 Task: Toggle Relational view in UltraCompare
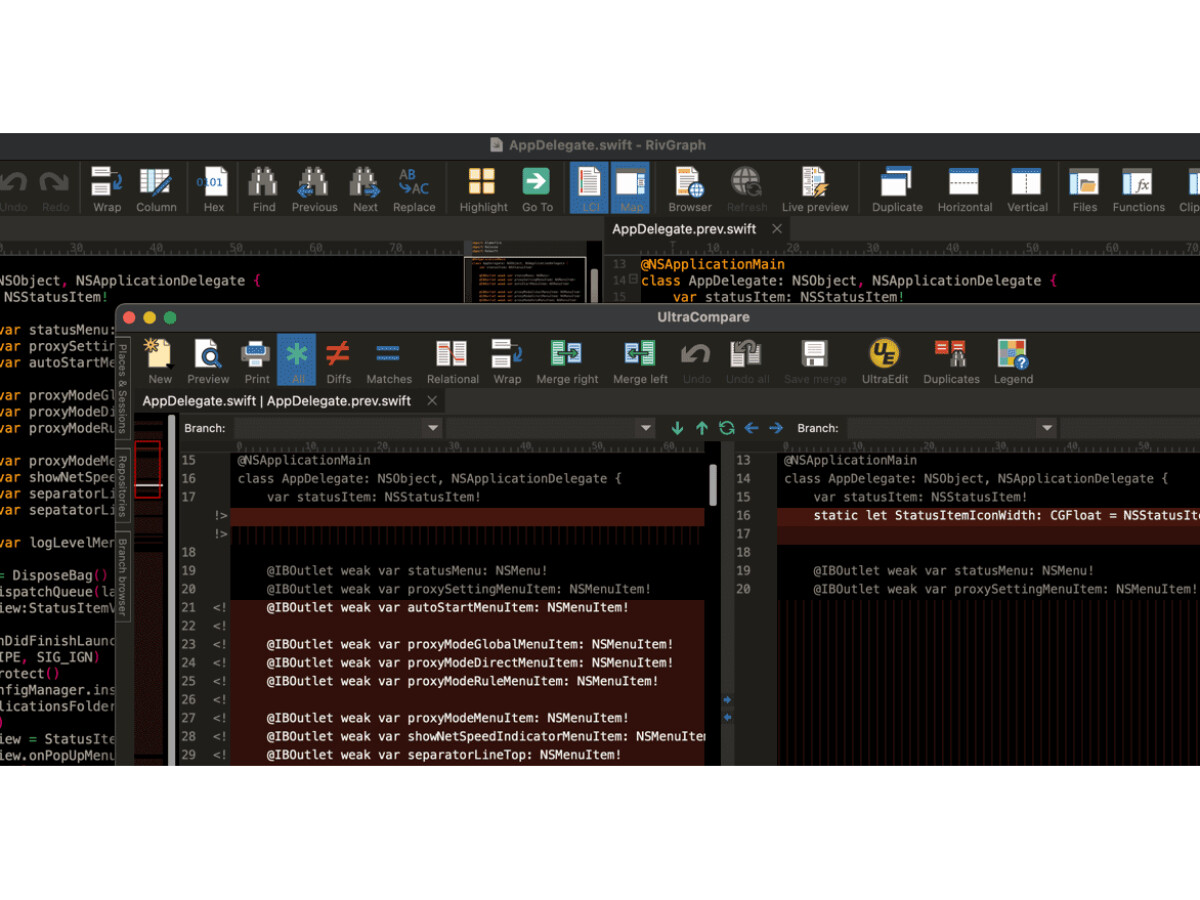pos(452,361)
